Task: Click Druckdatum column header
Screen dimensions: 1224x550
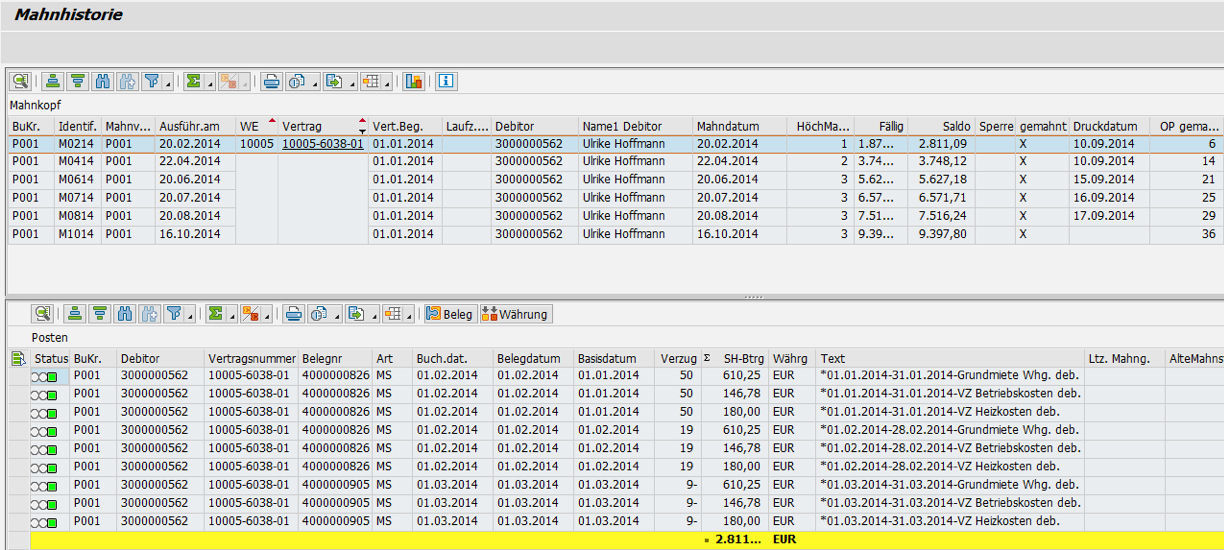Action: point(1107,126)
